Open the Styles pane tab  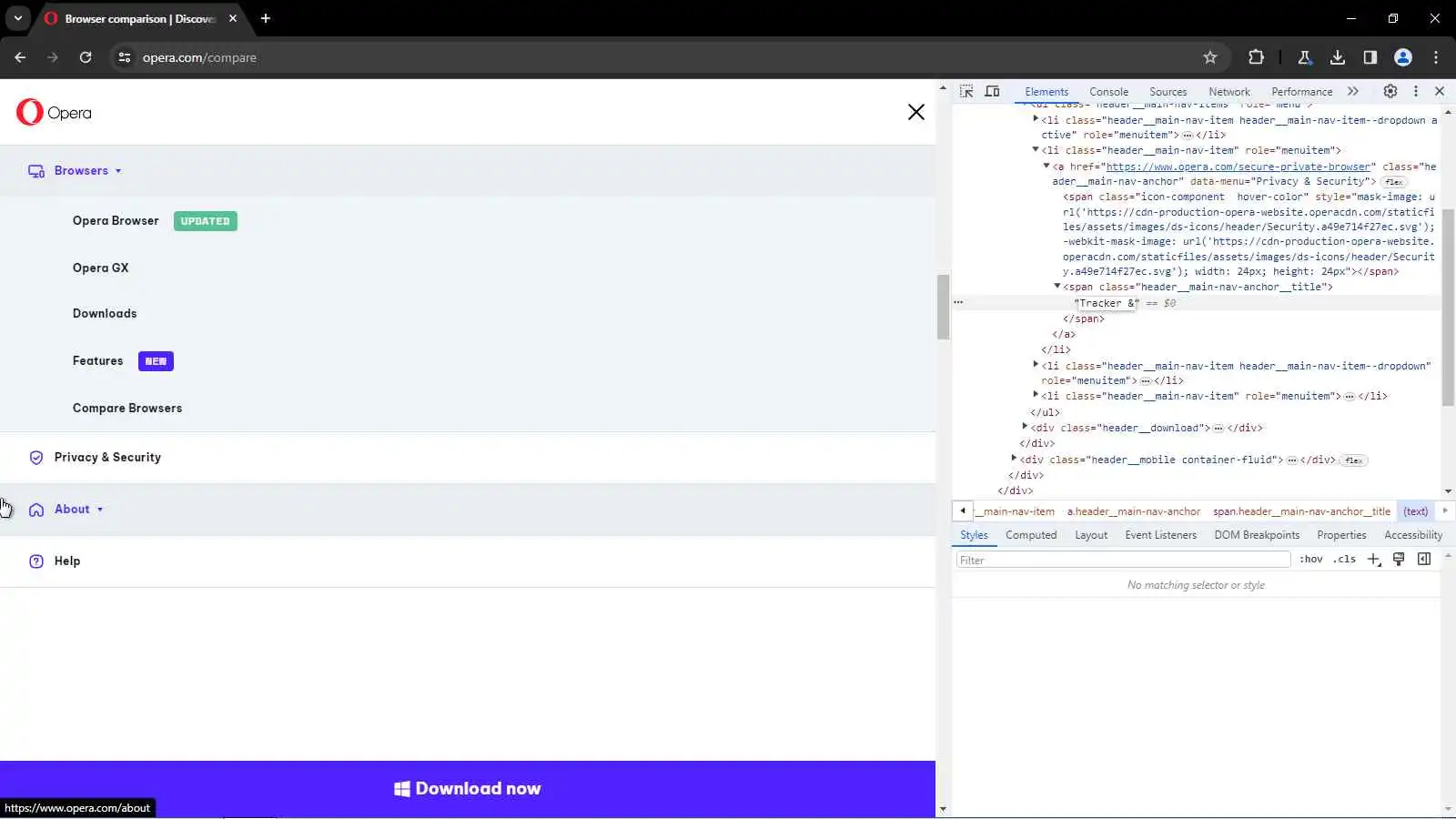click(974, 535)
